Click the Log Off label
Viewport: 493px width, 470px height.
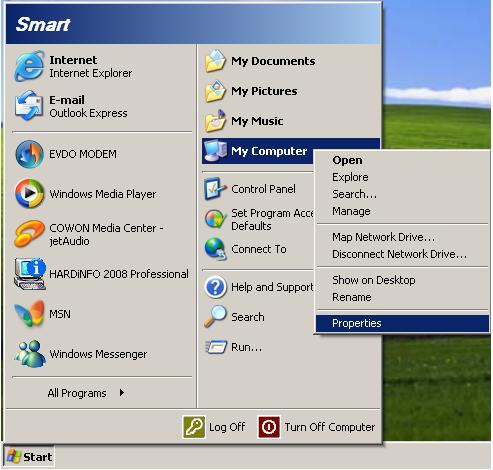click(x=227, y=427)
